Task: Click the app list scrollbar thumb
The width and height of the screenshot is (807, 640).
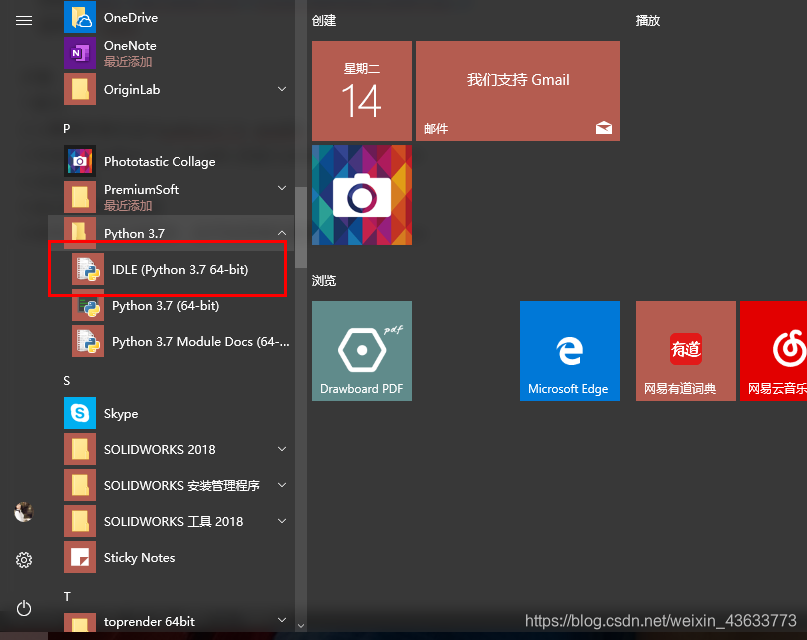Action: 301,227
